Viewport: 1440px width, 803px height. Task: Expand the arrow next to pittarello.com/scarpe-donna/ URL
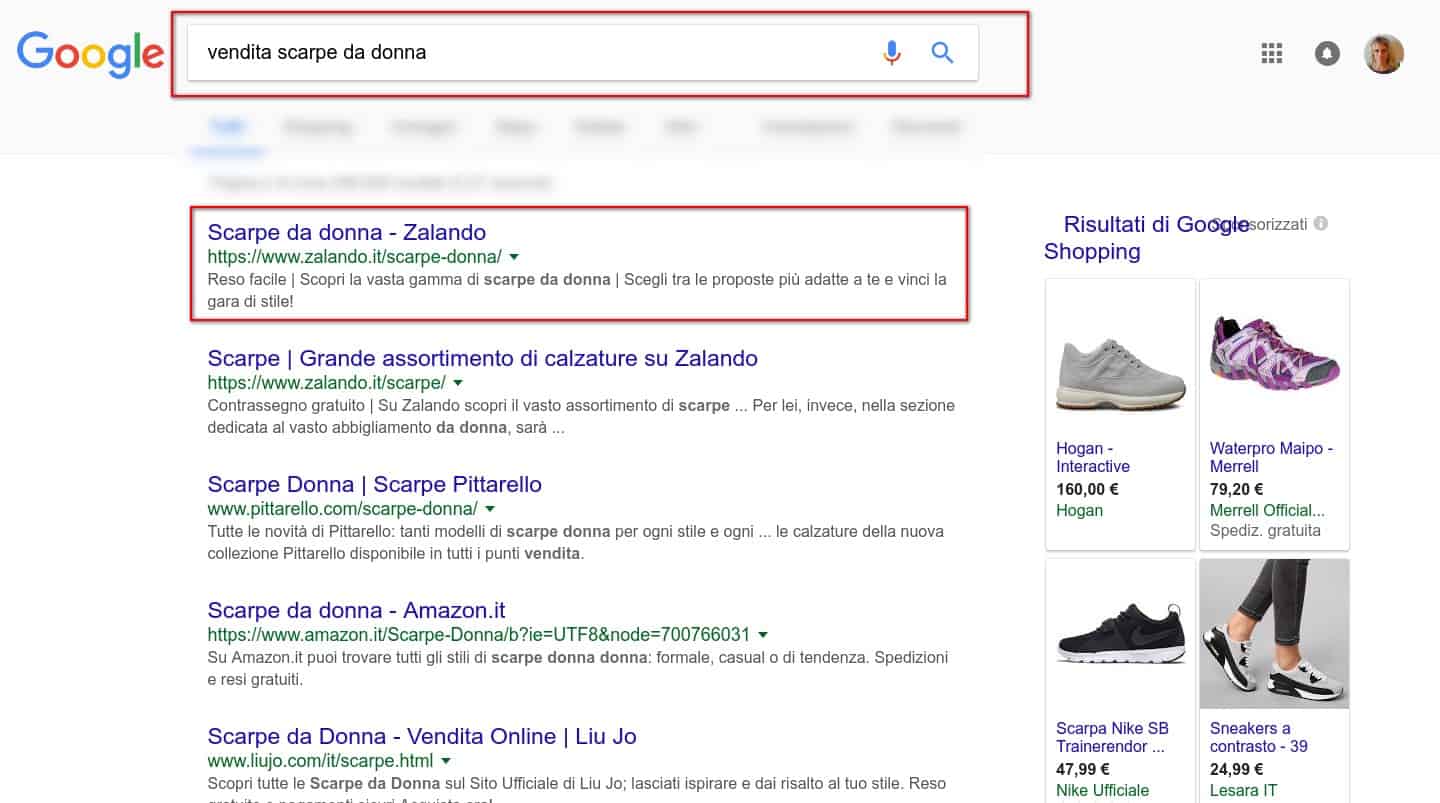pos(490,509)
